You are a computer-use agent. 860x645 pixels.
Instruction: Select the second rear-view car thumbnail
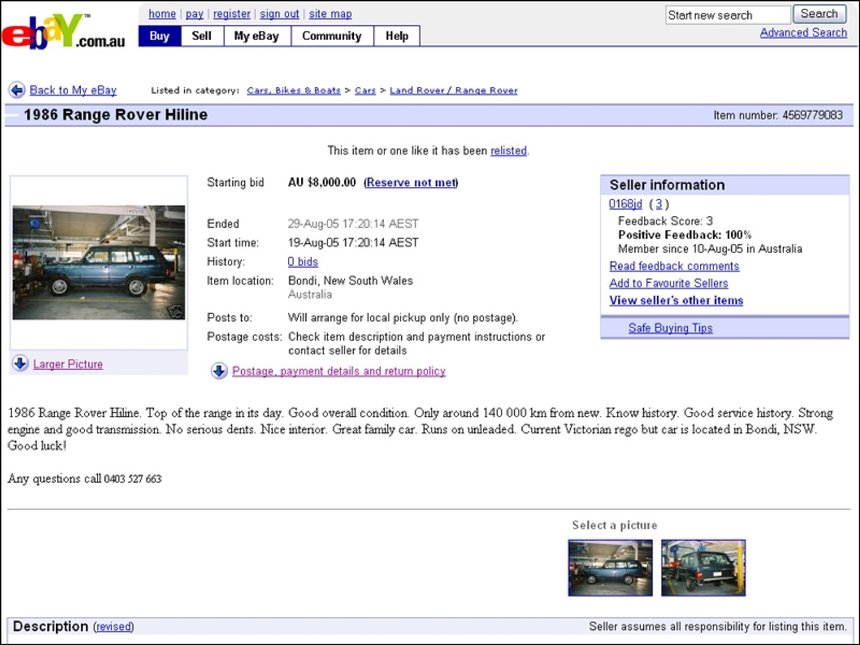[x=703, y=568]
